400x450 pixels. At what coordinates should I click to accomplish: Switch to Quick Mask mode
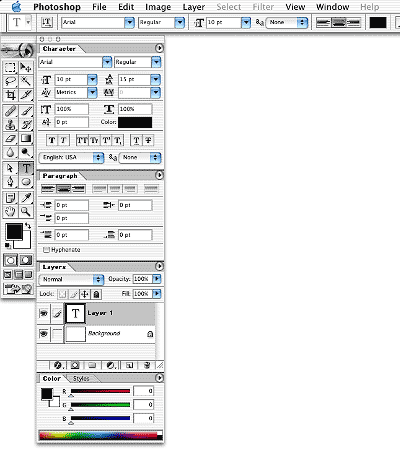coord(26,260)
